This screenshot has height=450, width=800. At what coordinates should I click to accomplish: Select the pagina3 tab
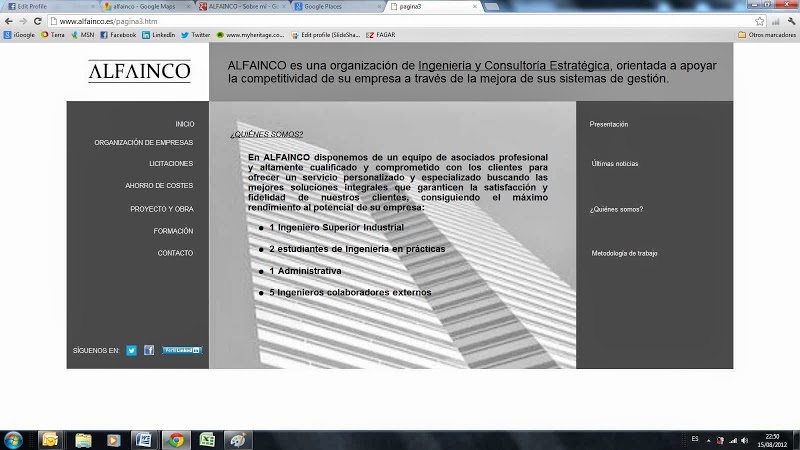[433, 7]
